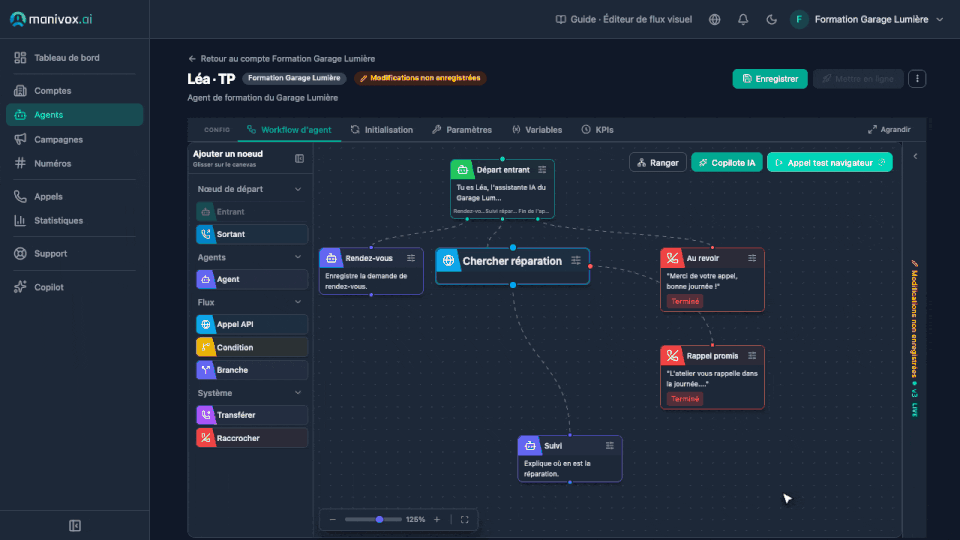The image size is (960, 540).
Task: Toggle dark mode moon icon
Action: [771, 20]
